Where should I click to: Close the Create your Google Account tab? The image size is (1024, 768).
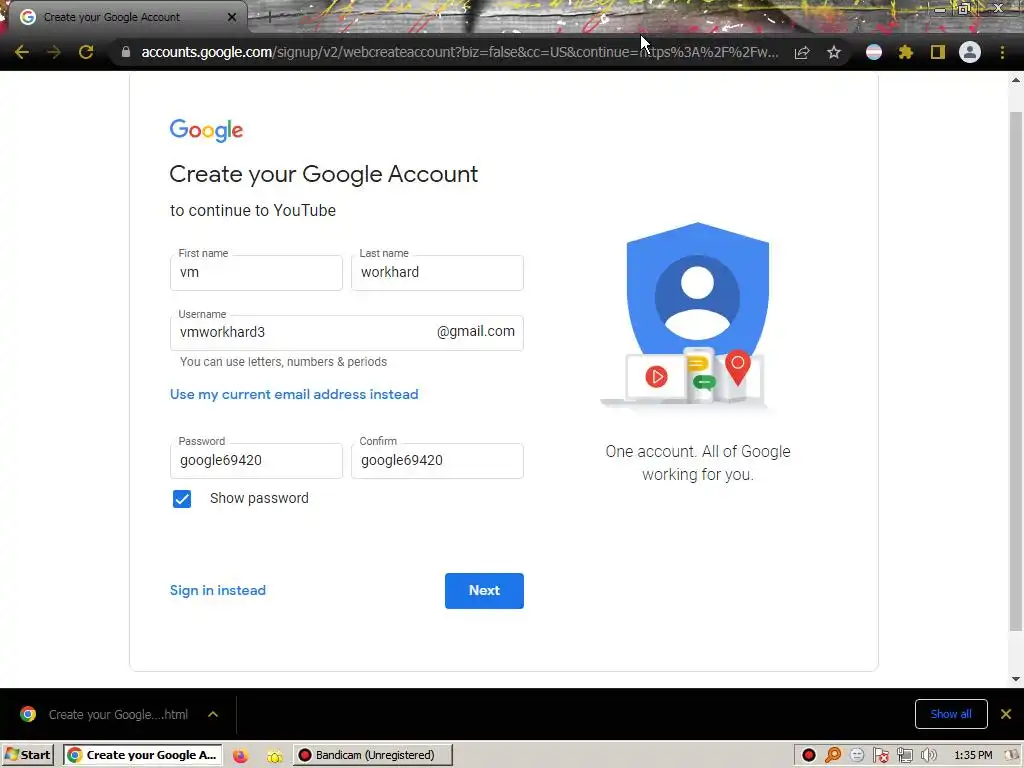tap(232, 17)
